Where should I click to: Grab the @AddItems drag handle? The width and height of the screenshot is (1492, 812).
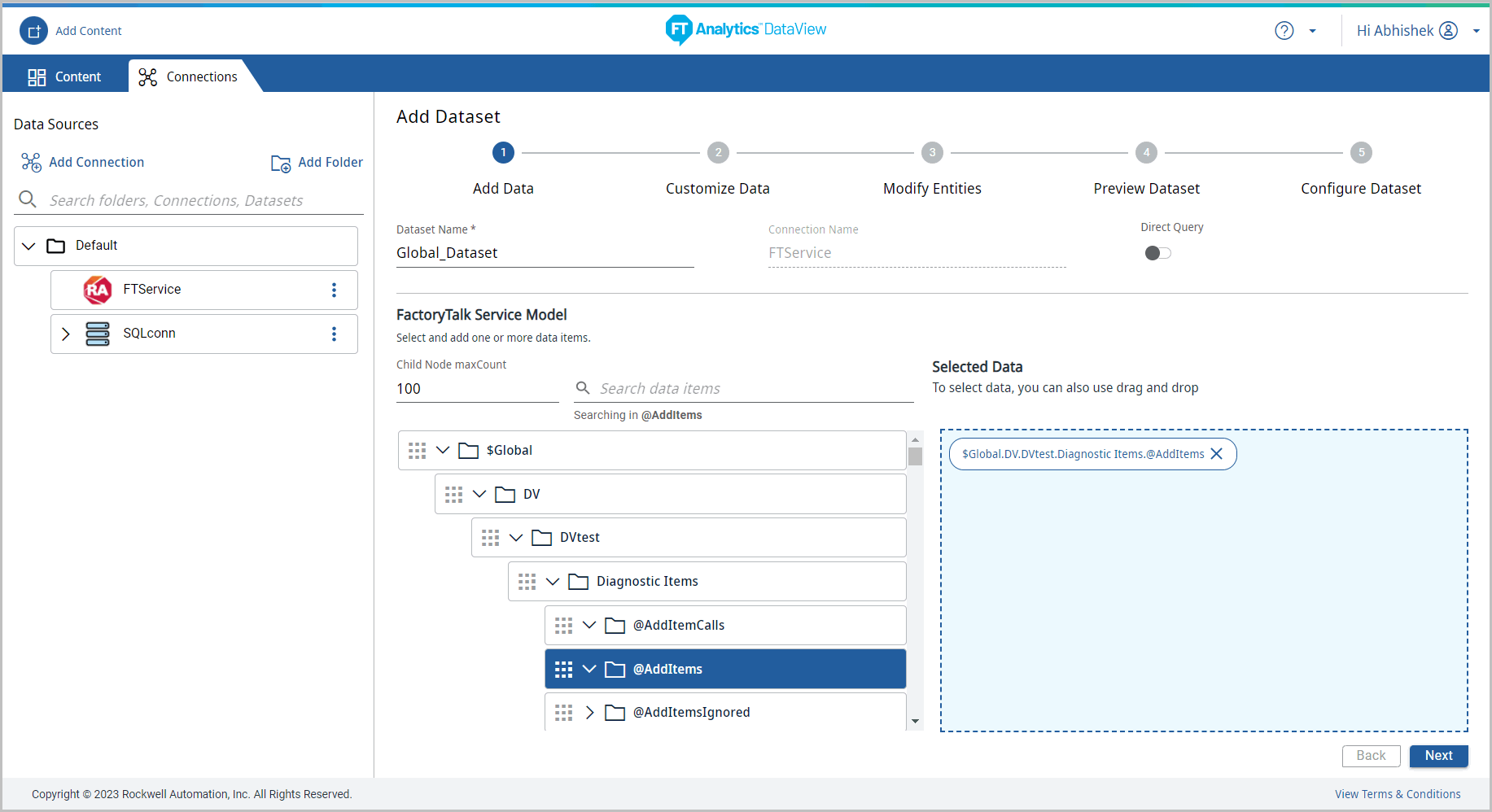[563, 670]
